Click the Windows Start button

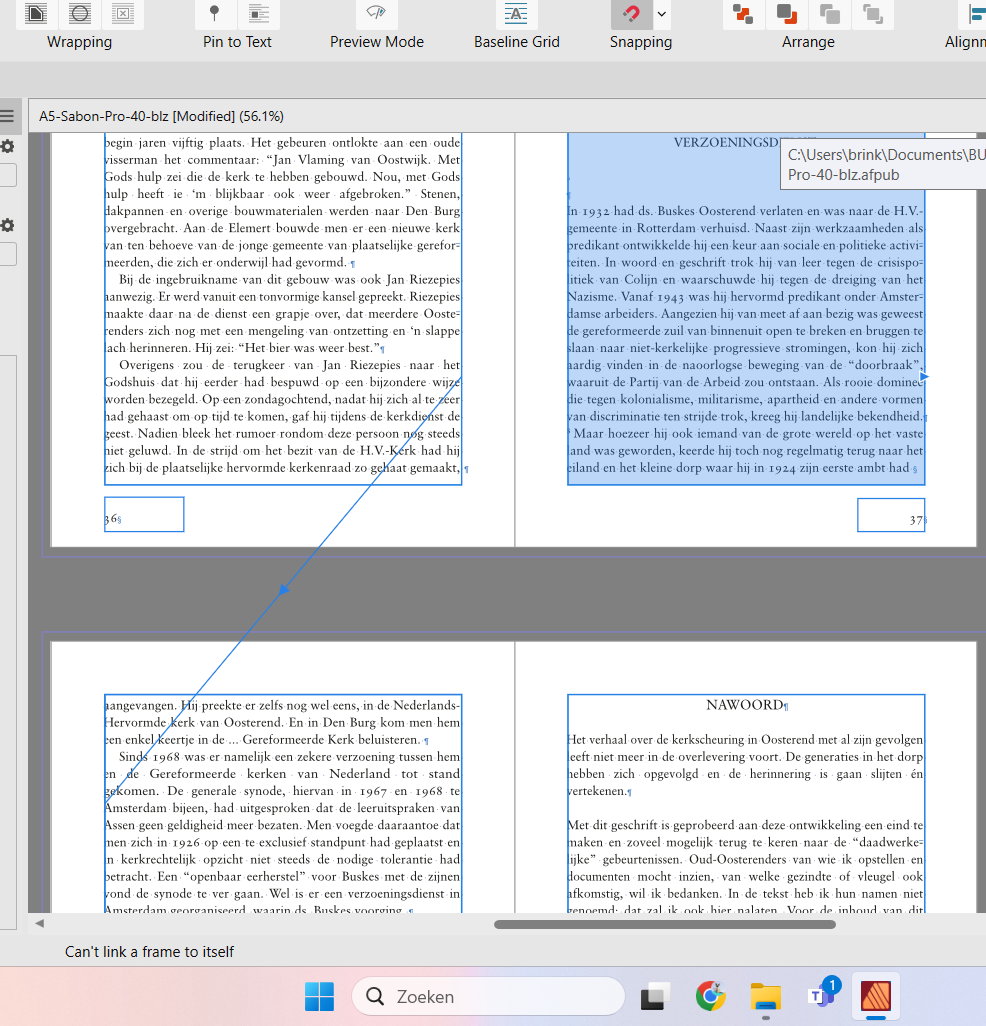[319, 996]
